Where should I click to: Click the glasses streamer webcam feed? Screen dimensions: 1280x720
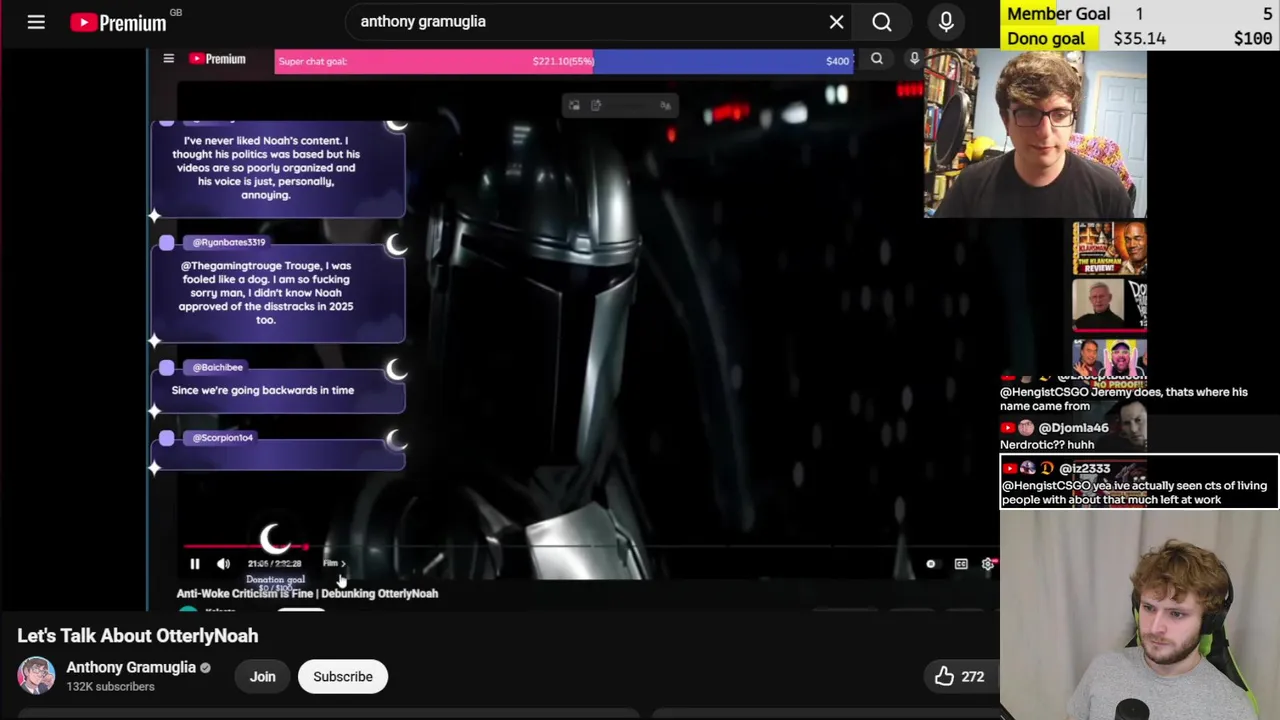point(1035,133)
